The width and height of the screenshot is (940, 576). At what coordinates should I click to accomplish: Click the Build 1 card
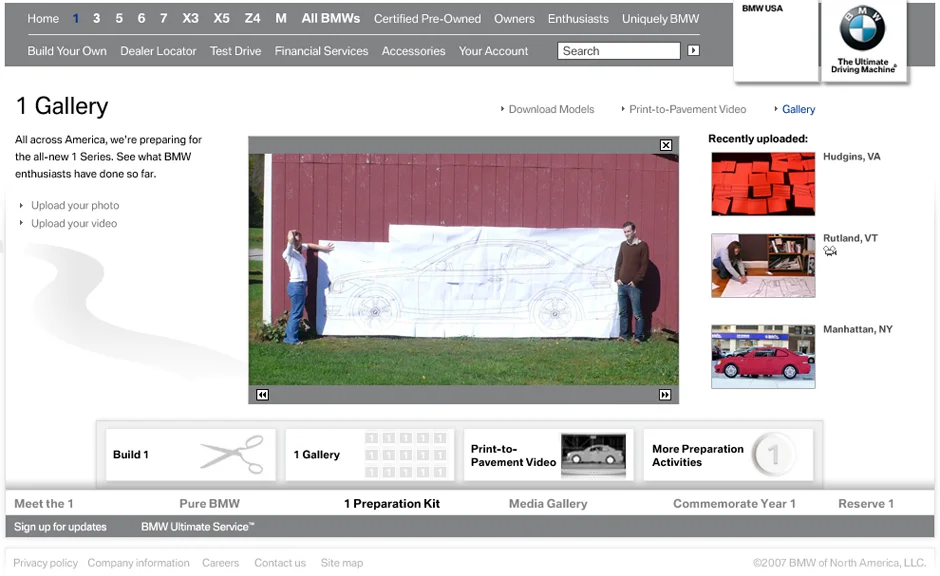(191, 454)
